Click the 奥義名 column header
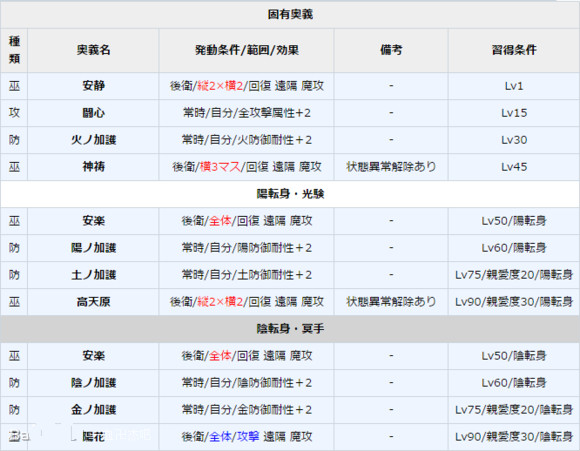This screenshot has width=580, height=451. coord(93,50)
